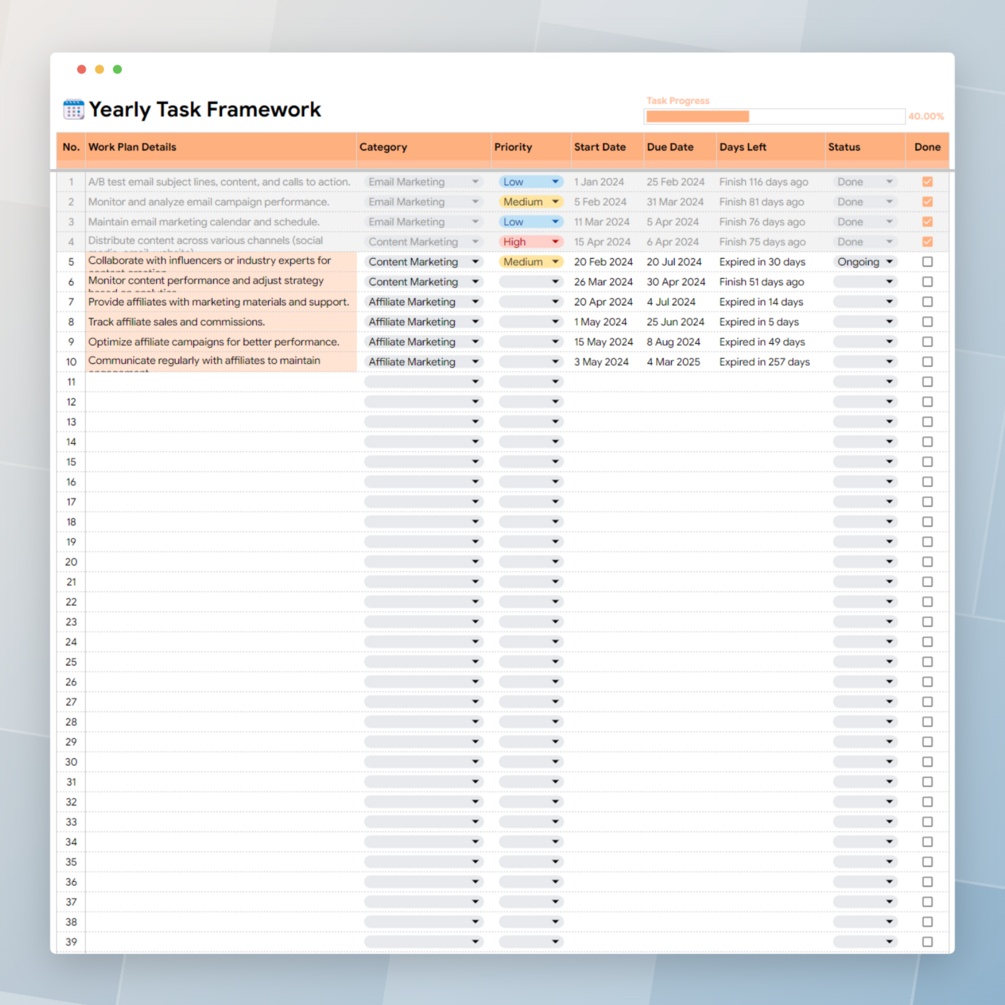Click the Yearly Task Framework title
Screen dimensions: 1005x1005
click(204, 110)
